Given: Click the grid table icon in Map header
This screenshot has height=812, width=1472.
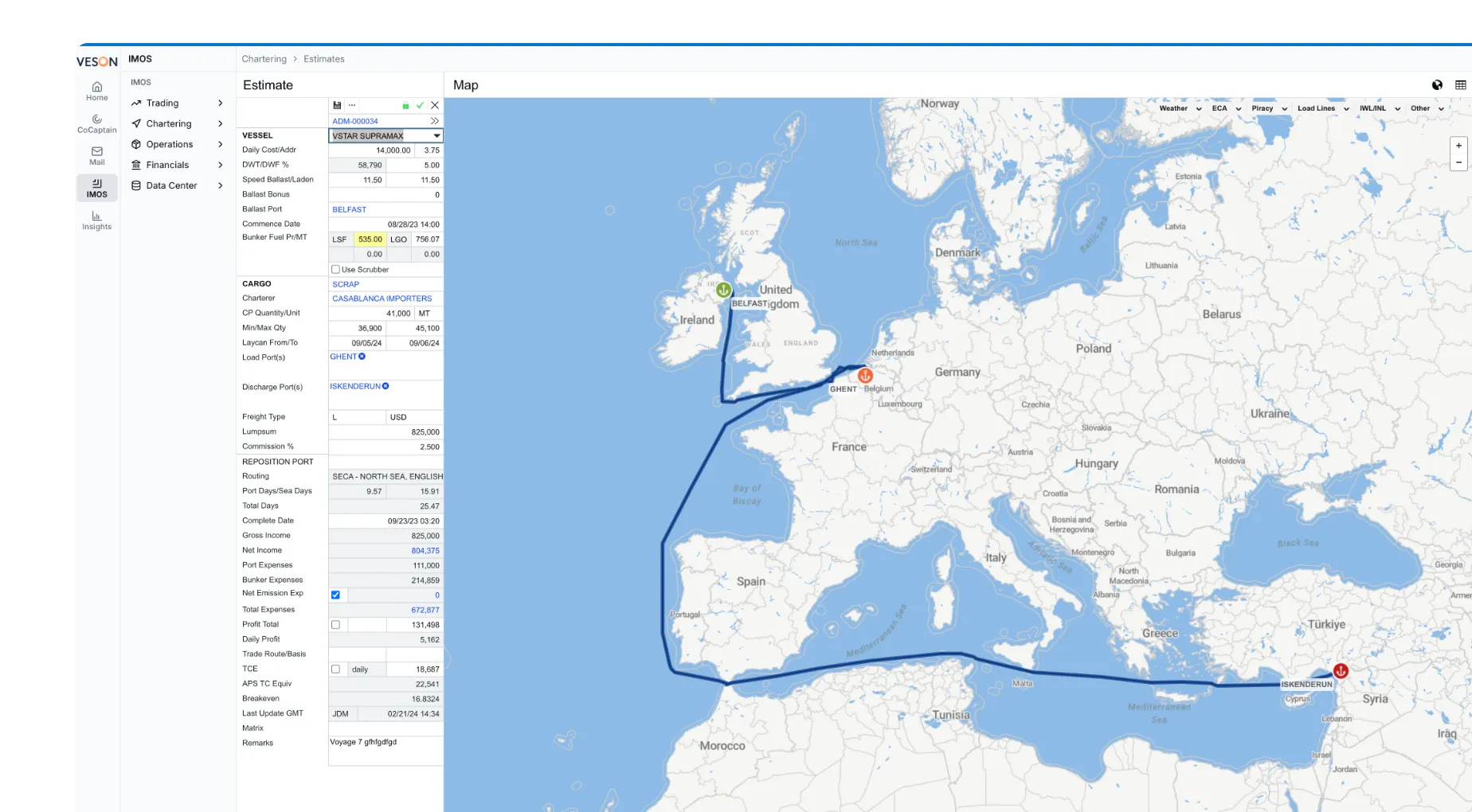Looking at the screenshot, I should pos(1460,85).
